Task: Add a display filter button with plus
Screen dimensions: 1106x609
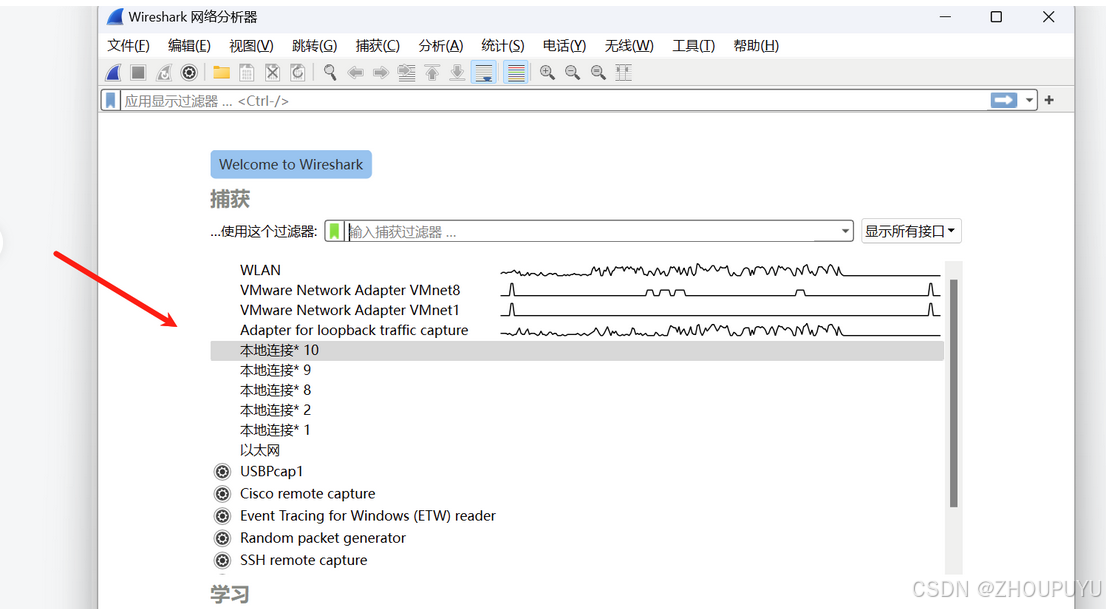Action: [x=1049, y=100]
